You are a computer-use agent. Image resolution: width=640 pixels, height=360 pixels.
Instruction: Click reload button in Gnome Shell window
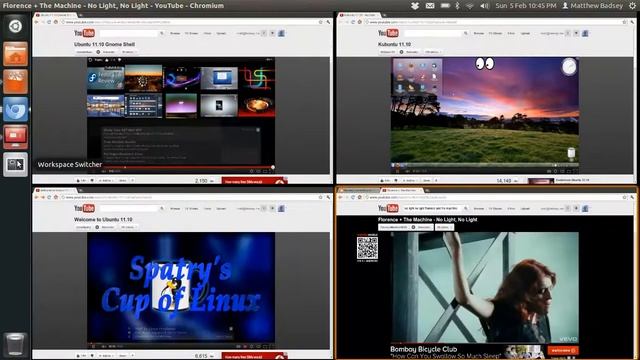49,22
